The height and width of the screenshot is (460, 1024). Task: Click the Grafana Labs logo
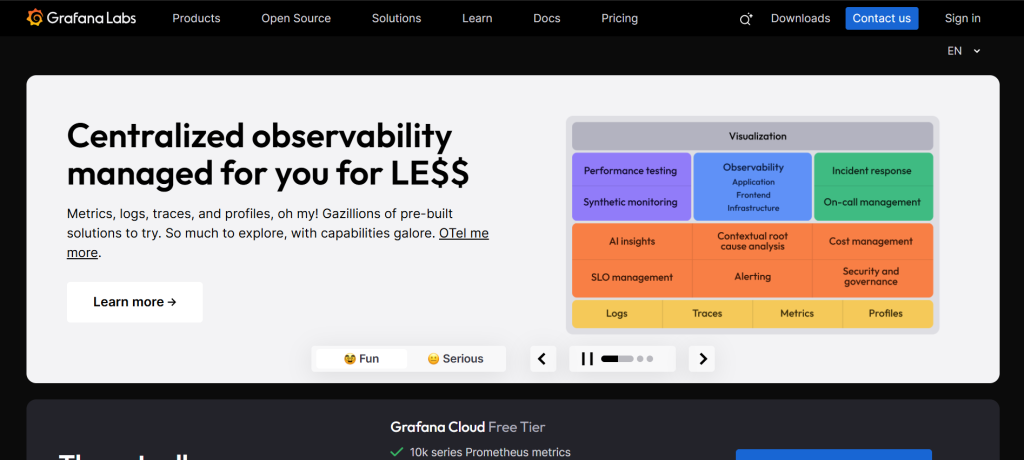[x=81, y=18]
